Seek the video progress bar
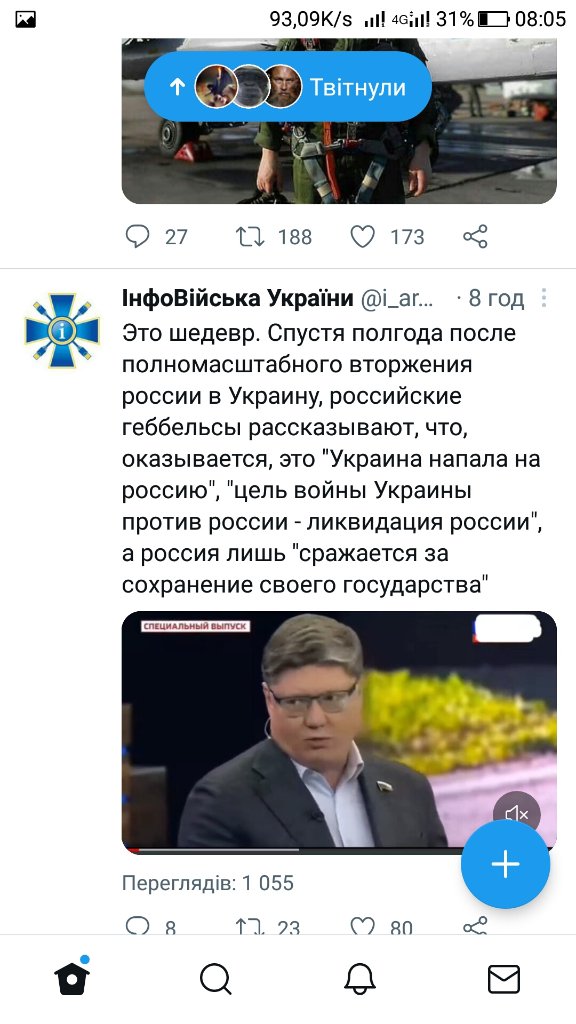The height and width of the screenshot is (1024, 576). click(x=293, y=850)
